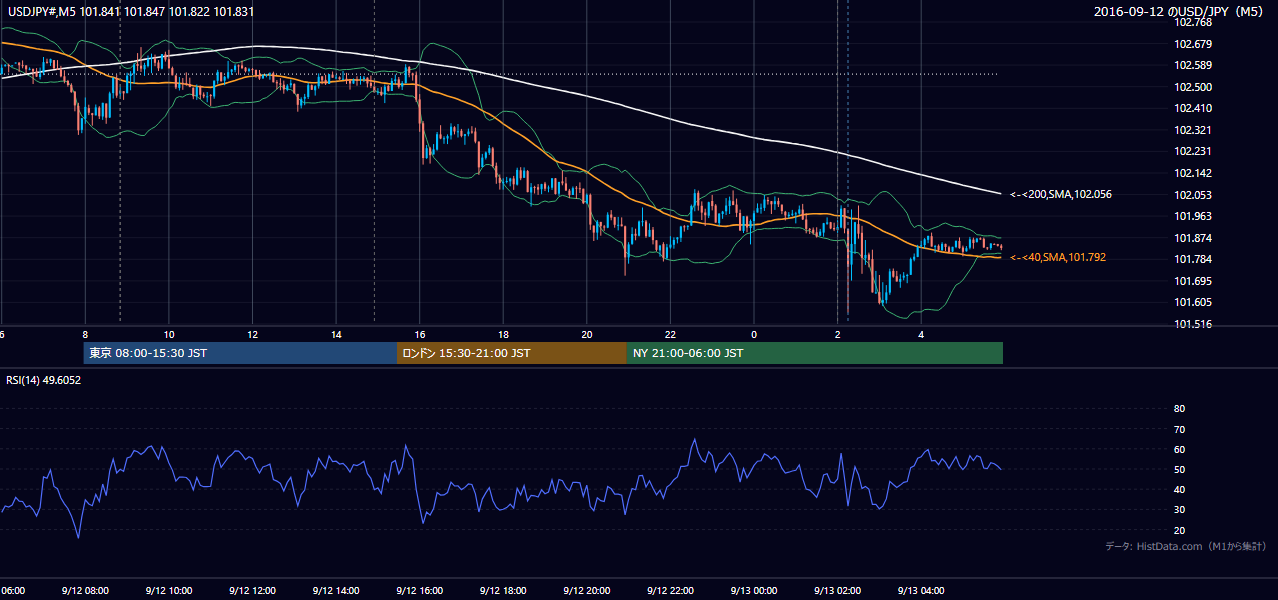Click the 101.695 price axis label

click(x=1193, y=281)
